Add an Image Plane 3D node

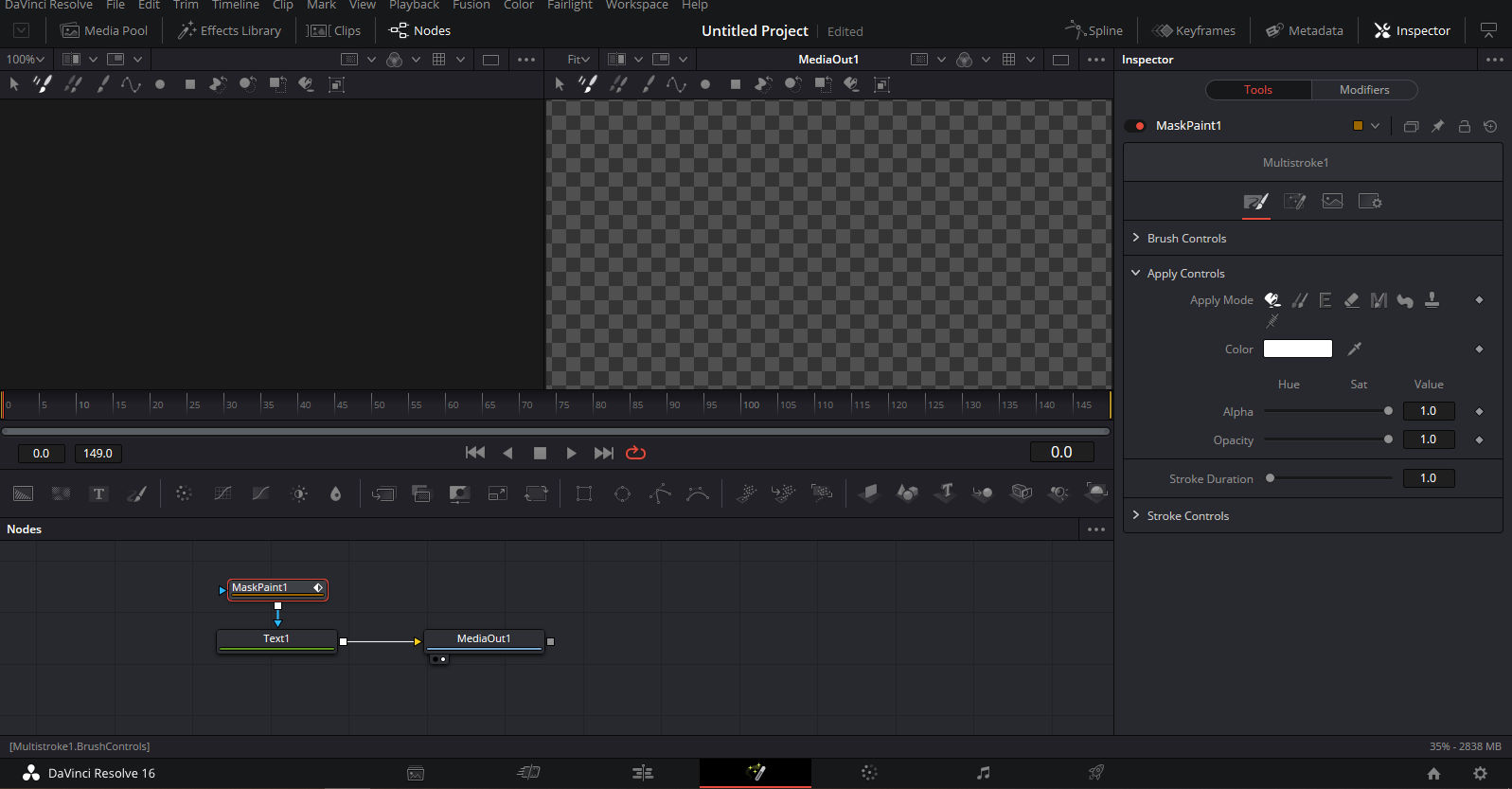869,493
